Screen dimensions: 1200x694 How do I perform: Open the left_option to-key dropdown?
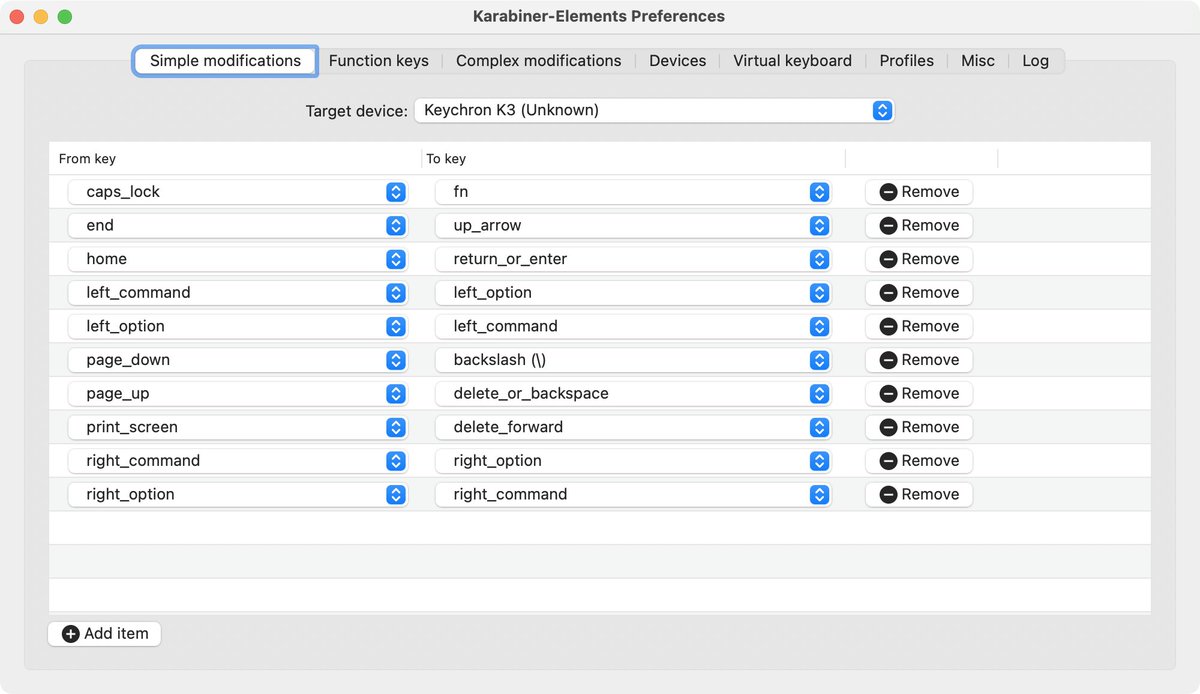[x=633, y=293]
